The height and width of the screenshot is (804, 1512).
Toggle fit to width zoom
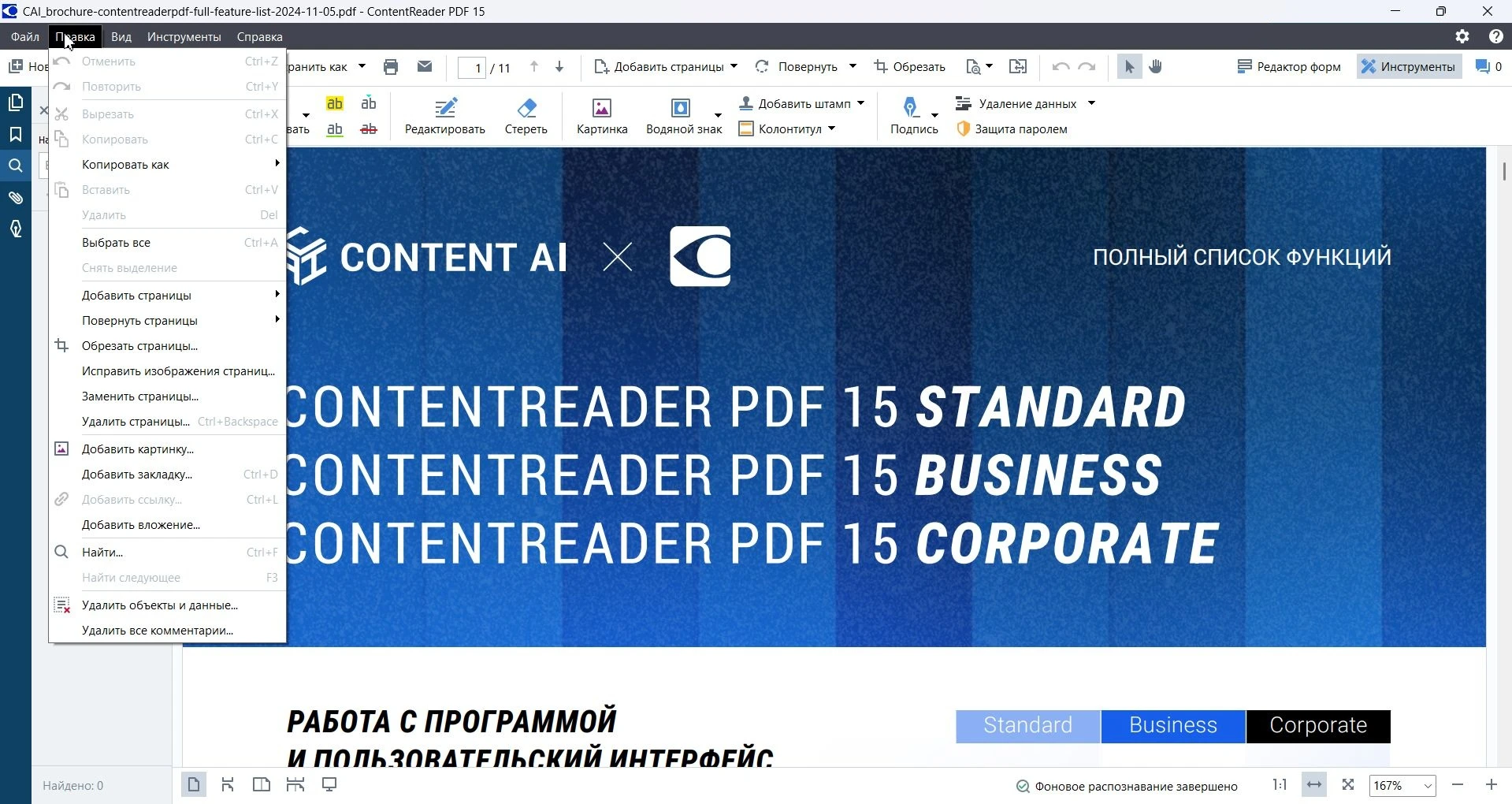coord(1313,785)
